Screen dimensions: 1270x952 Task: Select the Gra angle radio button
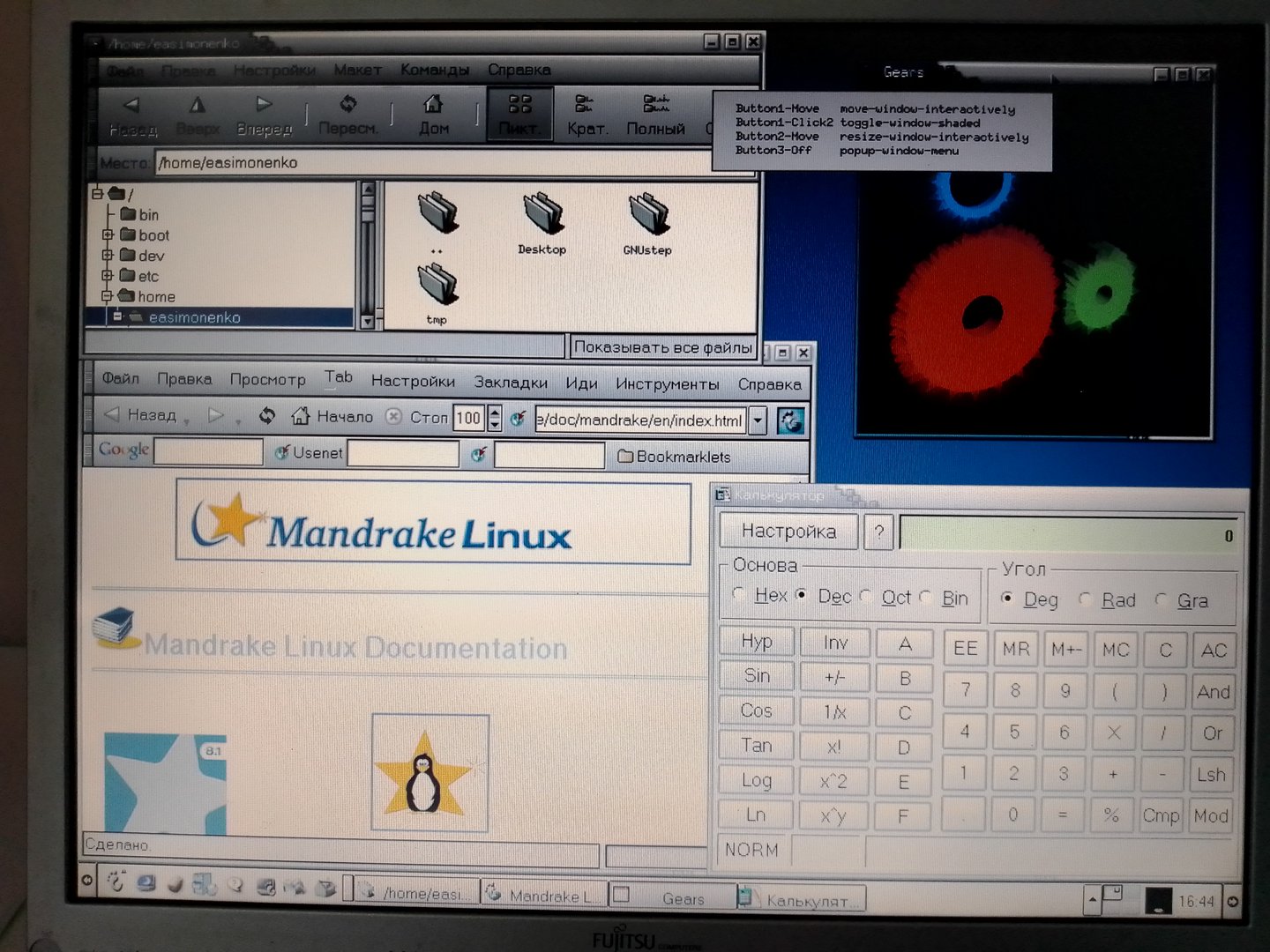coord(1161,599)
